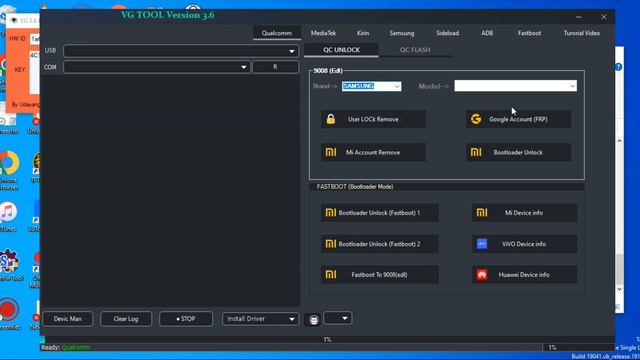Click the scrollbar down arrow in the background window
The height and width of the screenshot is (360, 640).
[620, 289]
